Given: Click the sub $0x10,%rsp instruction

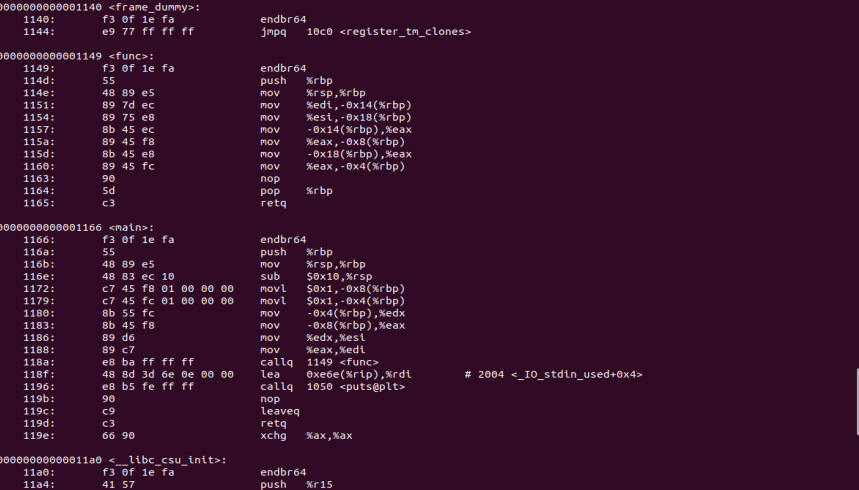Looking at the screenshot, I should tap(316, 277).
